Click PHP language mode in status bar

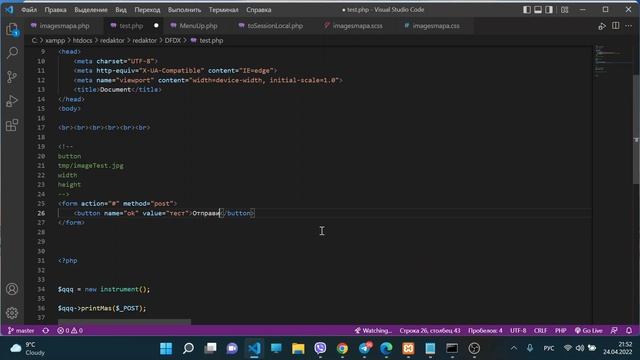point(560,331)
